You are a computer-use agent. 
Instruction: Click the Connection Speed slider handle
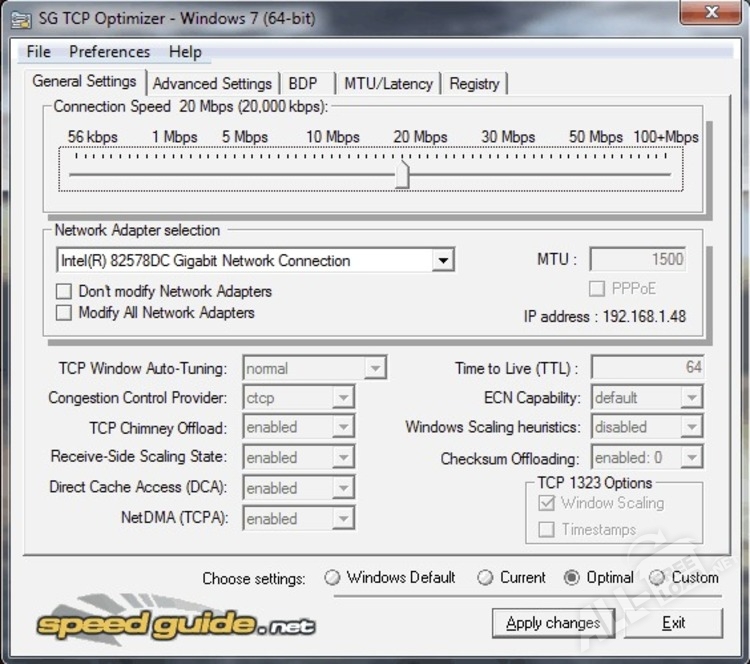pos(402,174)
